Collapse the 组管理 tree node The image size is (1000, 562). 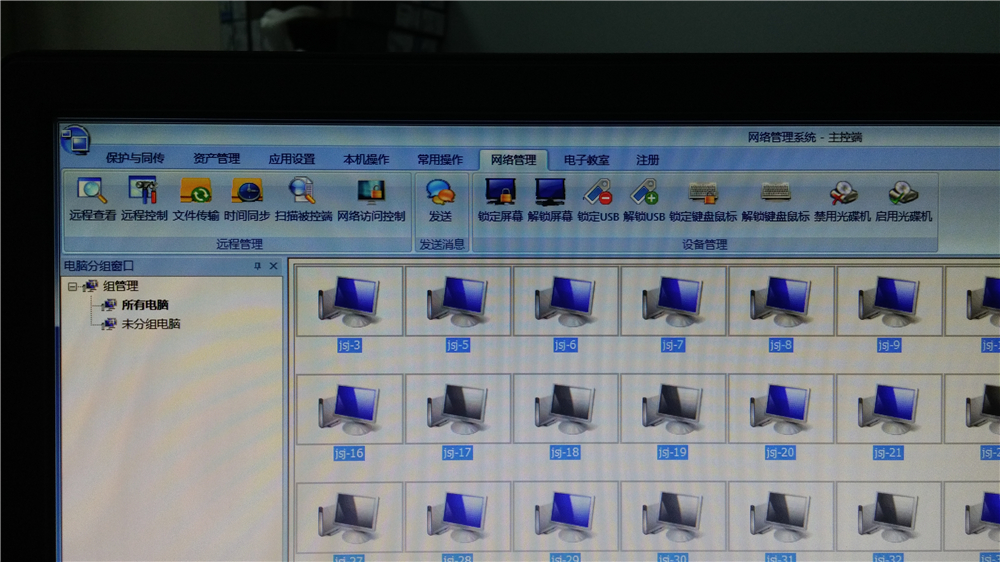pyautogui.click(x=72, y=287)
